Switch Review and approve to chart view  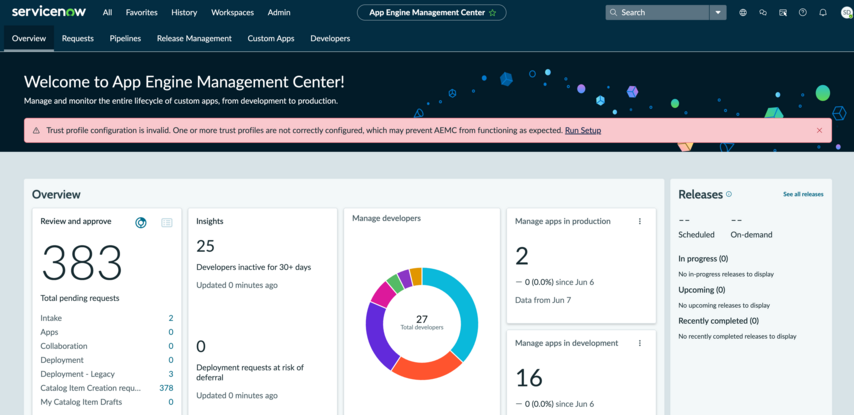click(141, 222)
